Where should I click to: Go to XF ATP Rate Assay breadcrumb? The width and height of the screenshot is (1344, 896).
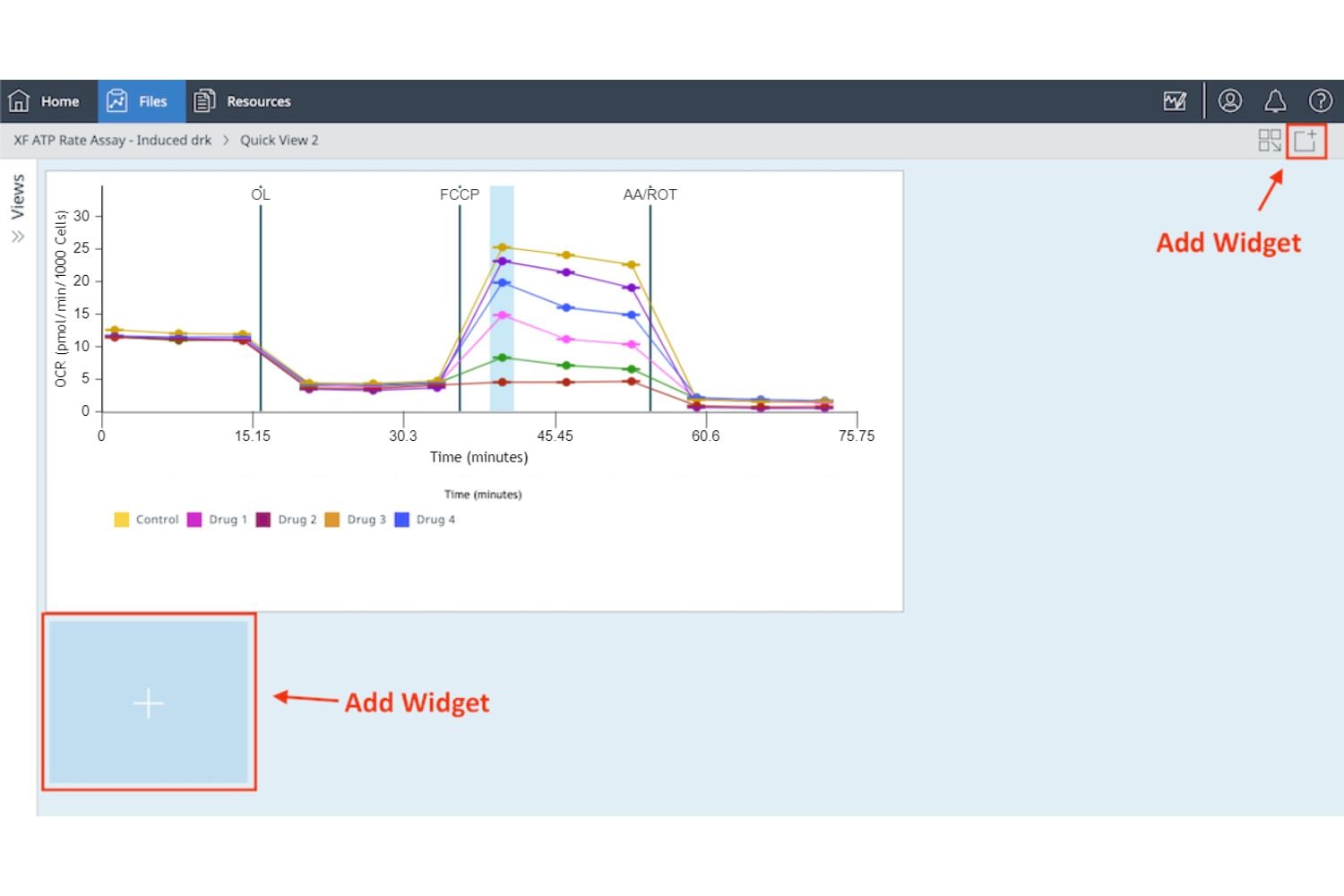click(x=113, y=141)
